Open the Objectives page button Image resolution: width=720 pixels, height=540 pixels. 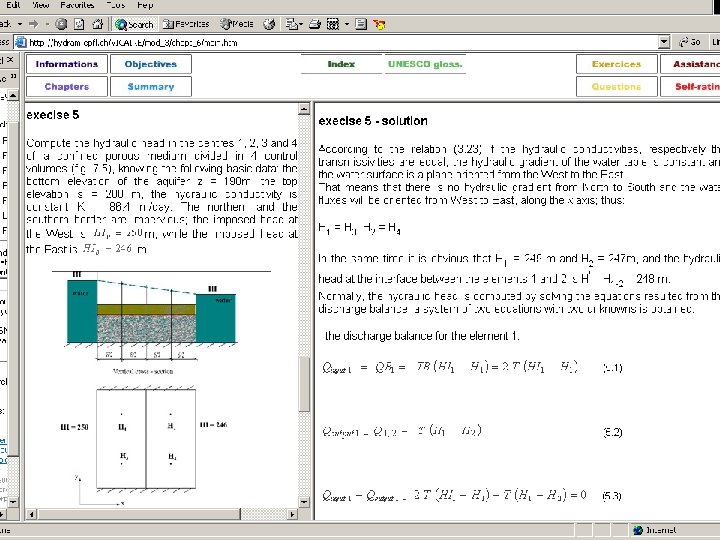[x=151, y=64]
